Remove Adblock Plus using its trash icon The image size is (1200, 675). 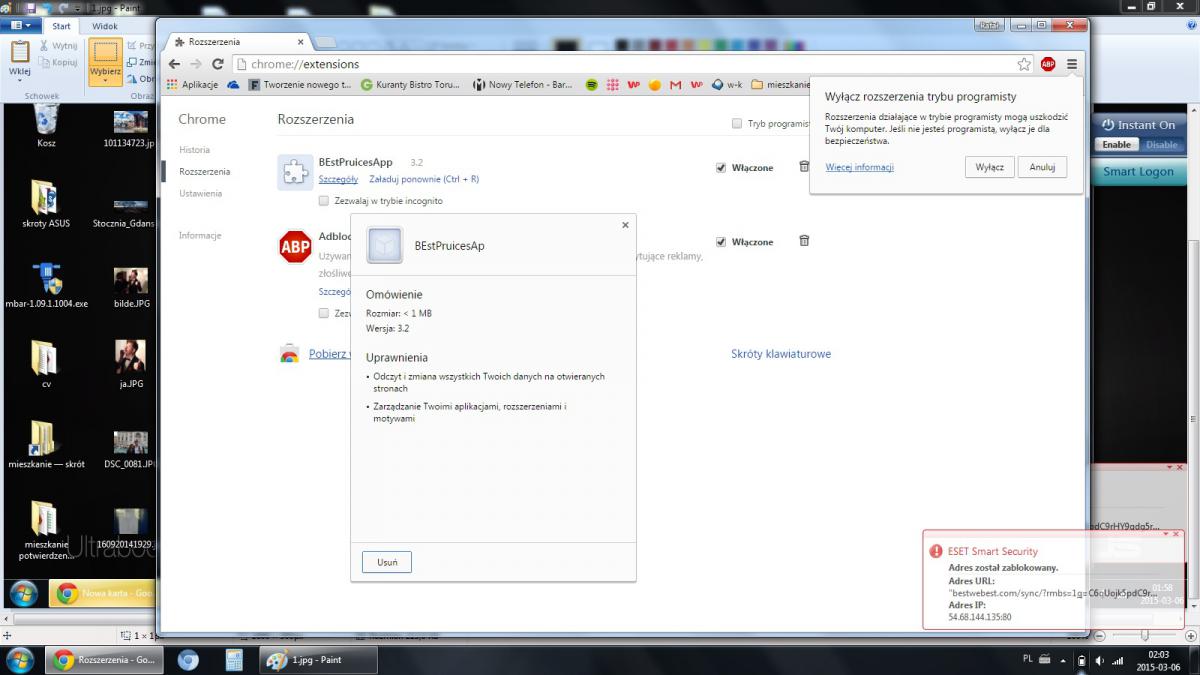pos(804,241)
